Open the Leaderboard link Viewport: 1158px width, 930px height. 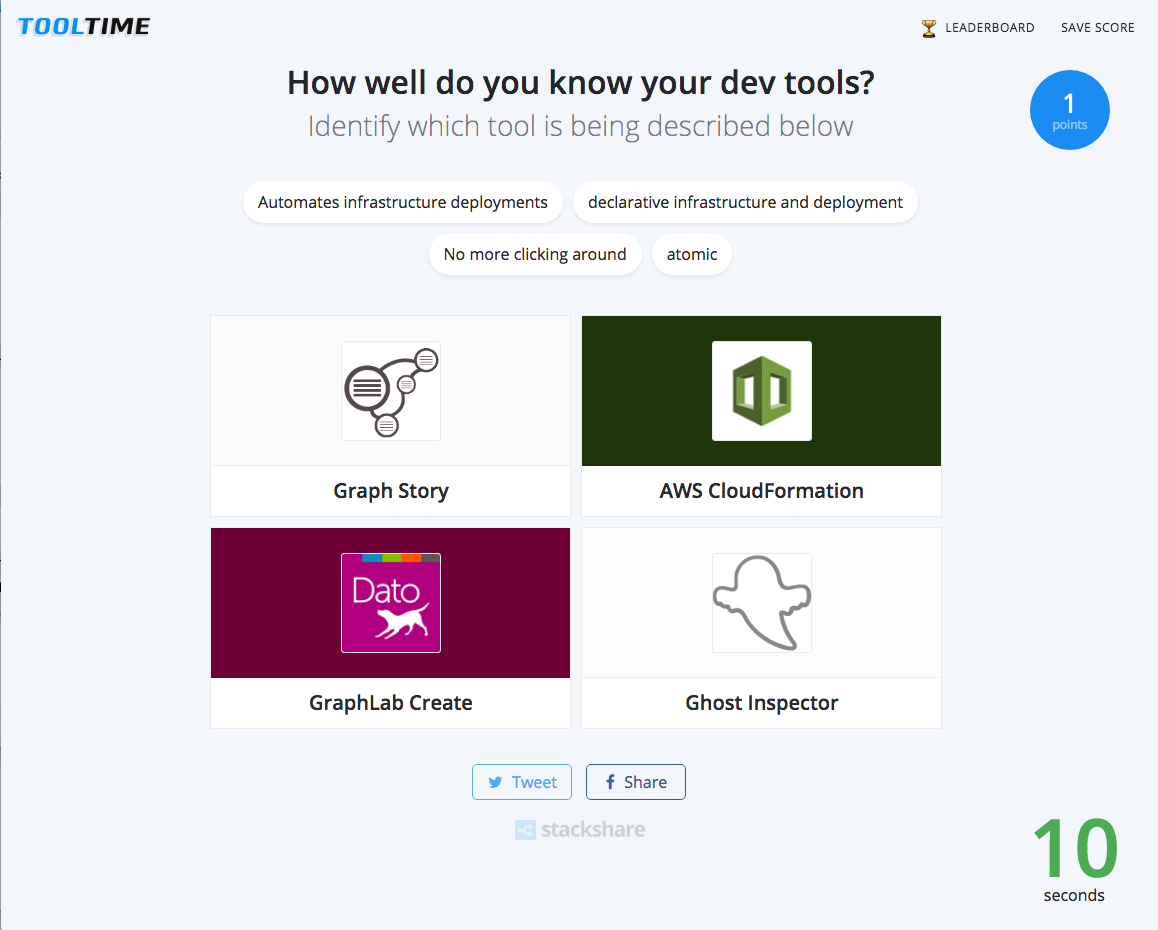(x=990, y=28)
